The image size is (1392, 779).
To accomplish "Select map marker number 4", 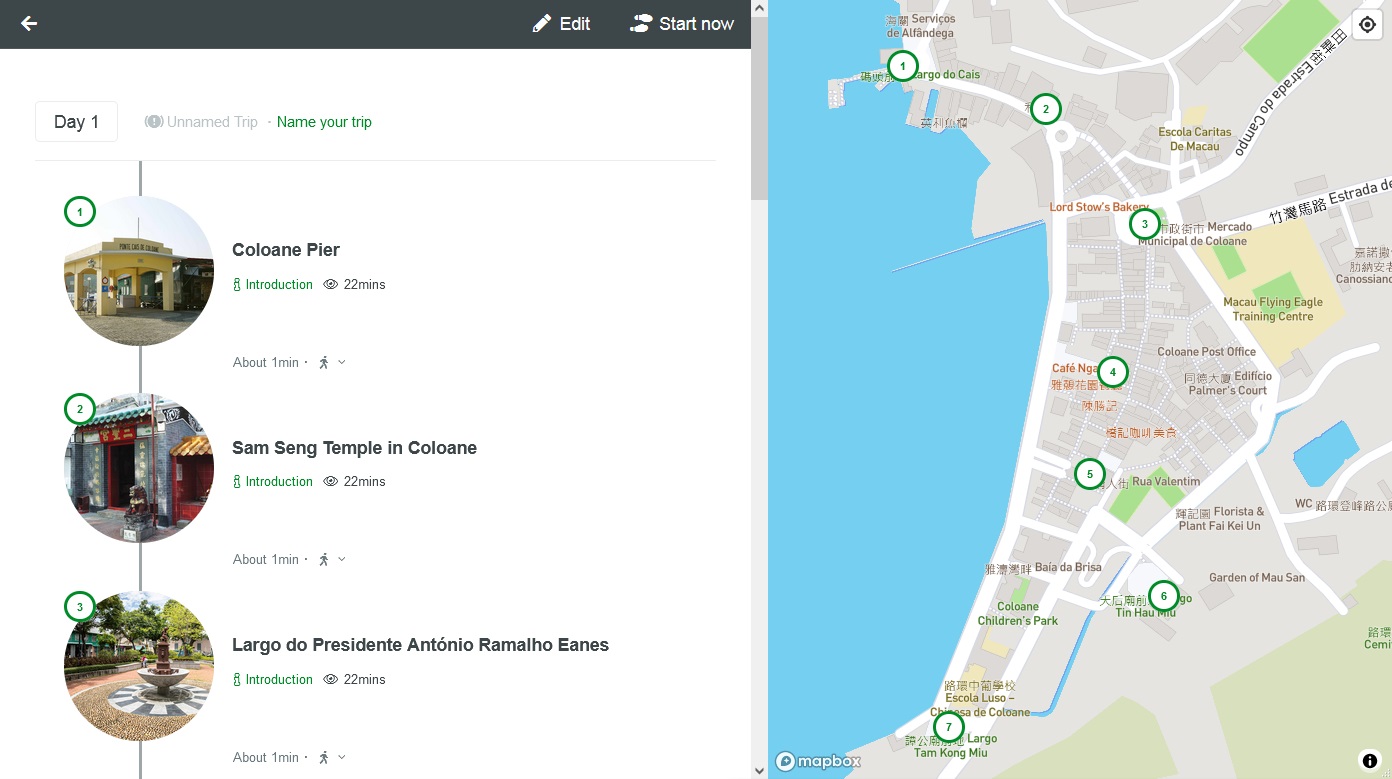I will click(x=1112, y=372).
